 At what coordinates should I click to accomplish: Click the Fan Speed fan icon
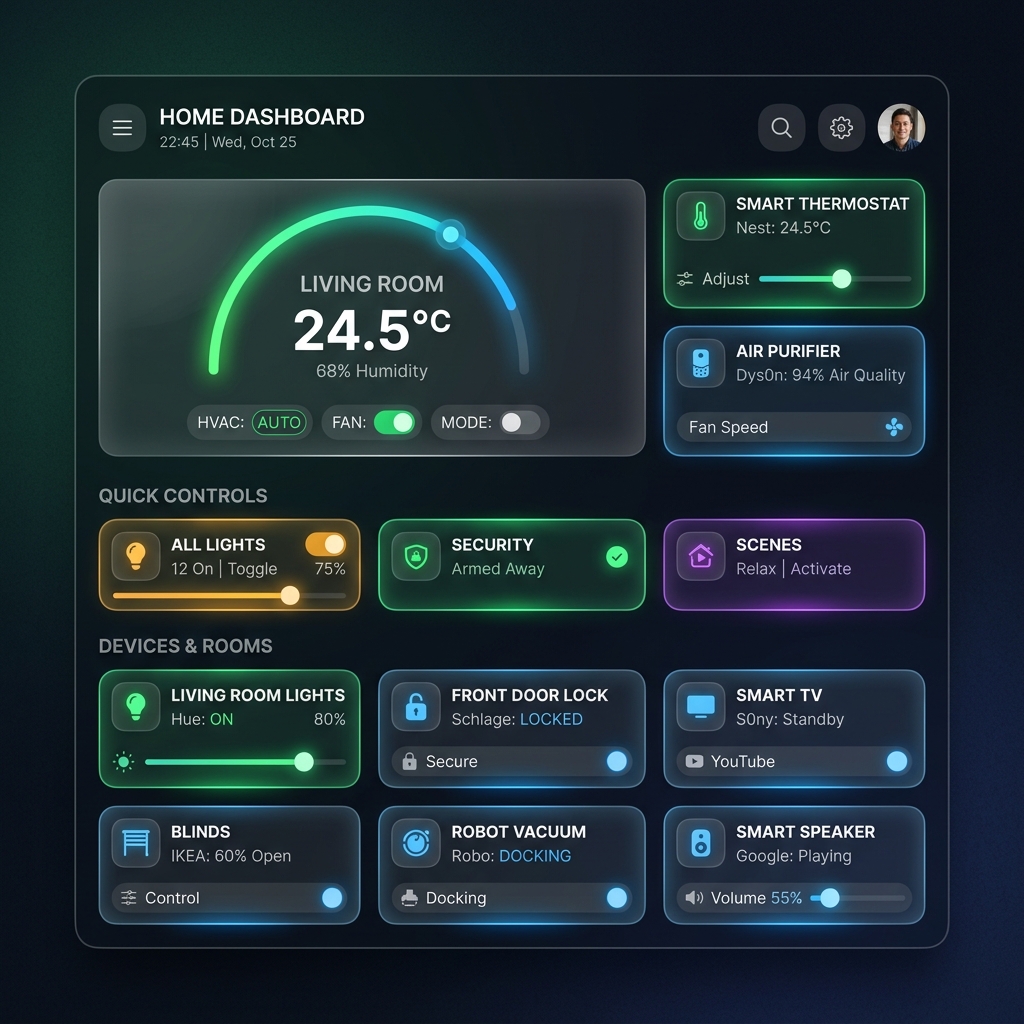point(894,427)
